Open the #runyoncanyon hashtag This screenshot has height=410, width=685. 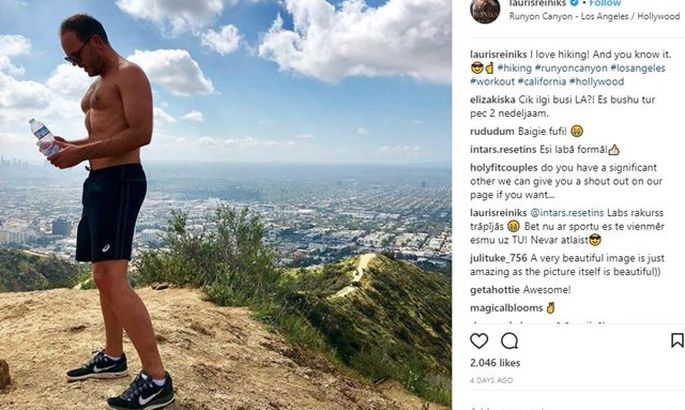571,68
